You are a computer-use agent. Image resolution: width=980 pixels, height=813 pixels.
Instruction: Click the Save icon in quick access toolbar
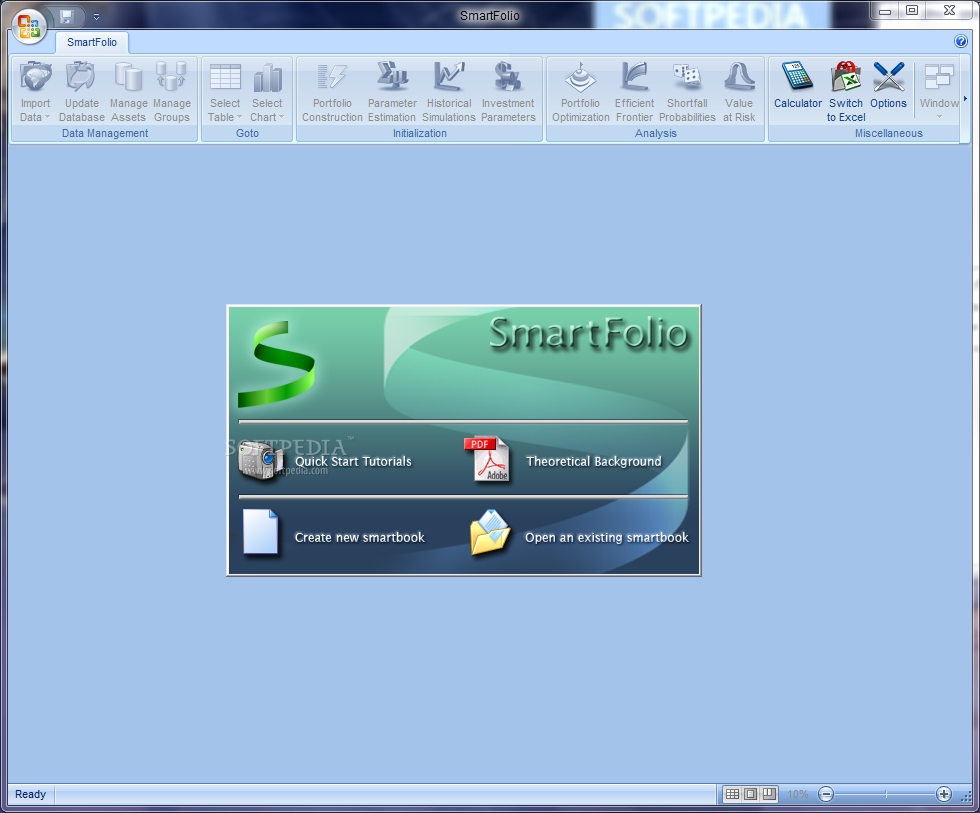pos(67,17)
